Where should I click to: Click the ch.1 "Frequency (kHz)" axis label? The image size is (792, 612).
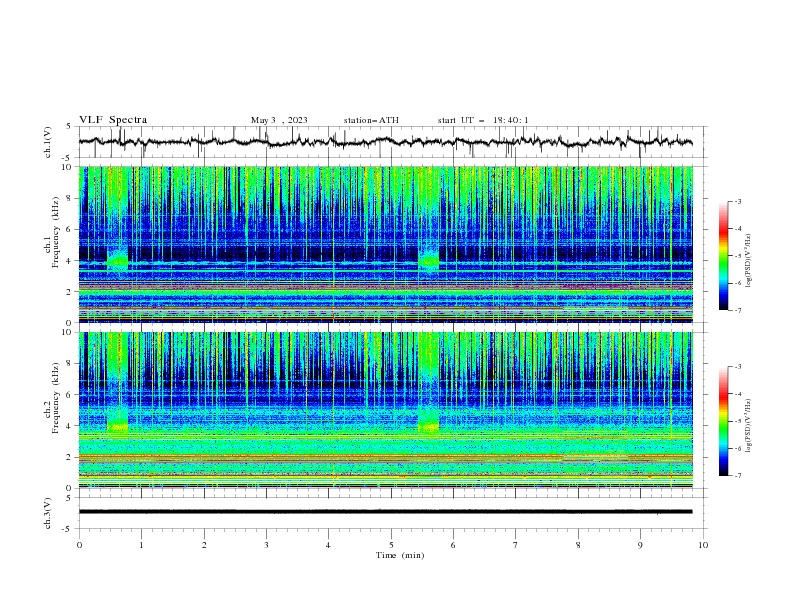[56, 233]
